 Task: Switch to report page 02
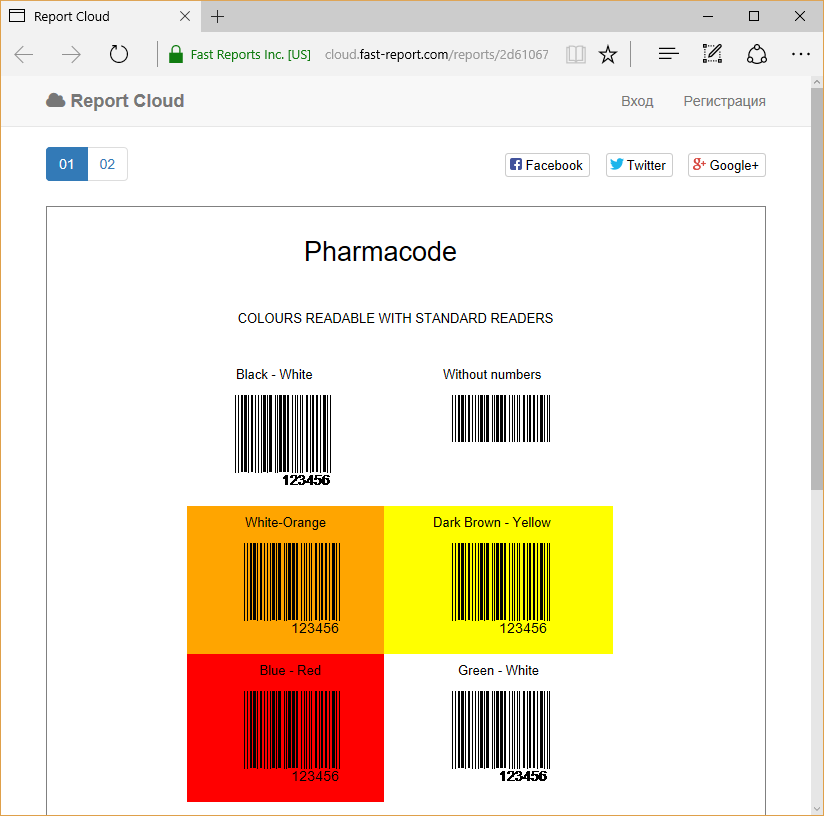click(x=107, y=164)
